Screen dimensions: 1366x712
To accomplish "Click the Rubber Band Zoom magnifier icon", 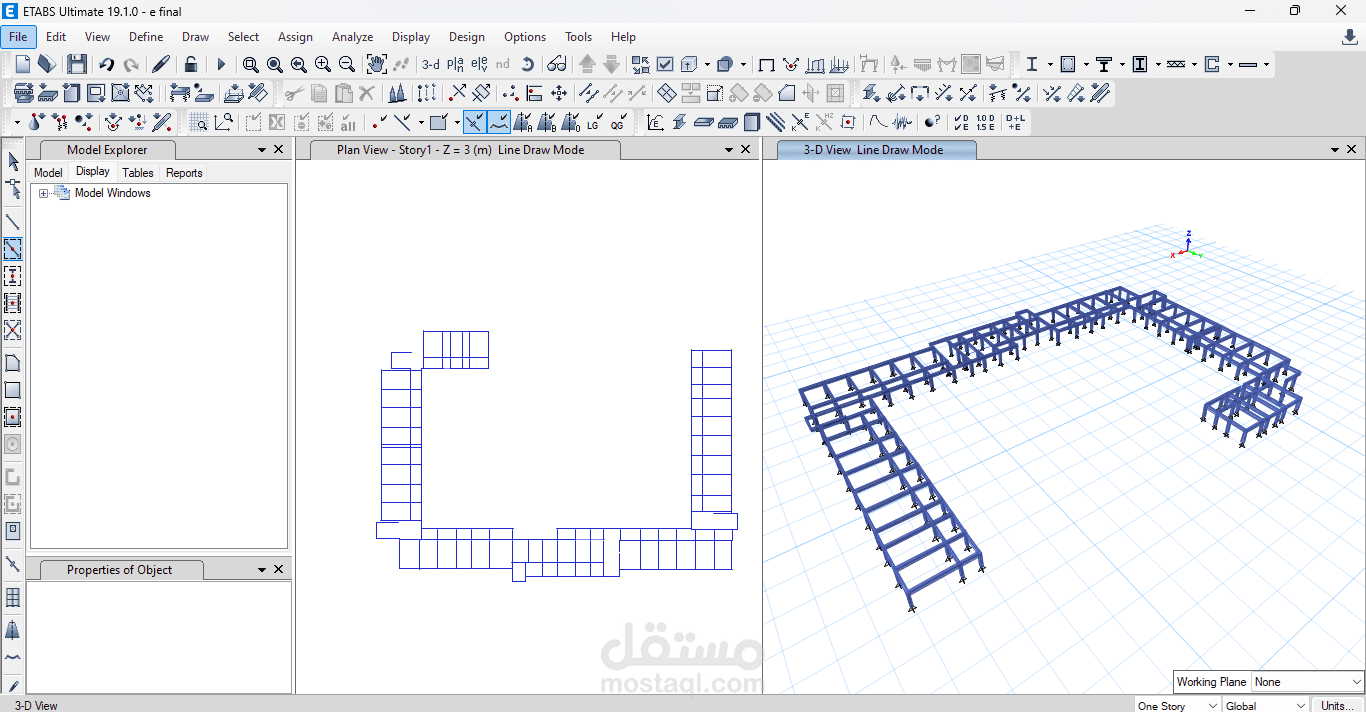I will pyautogui.click(x=250, y=64).
